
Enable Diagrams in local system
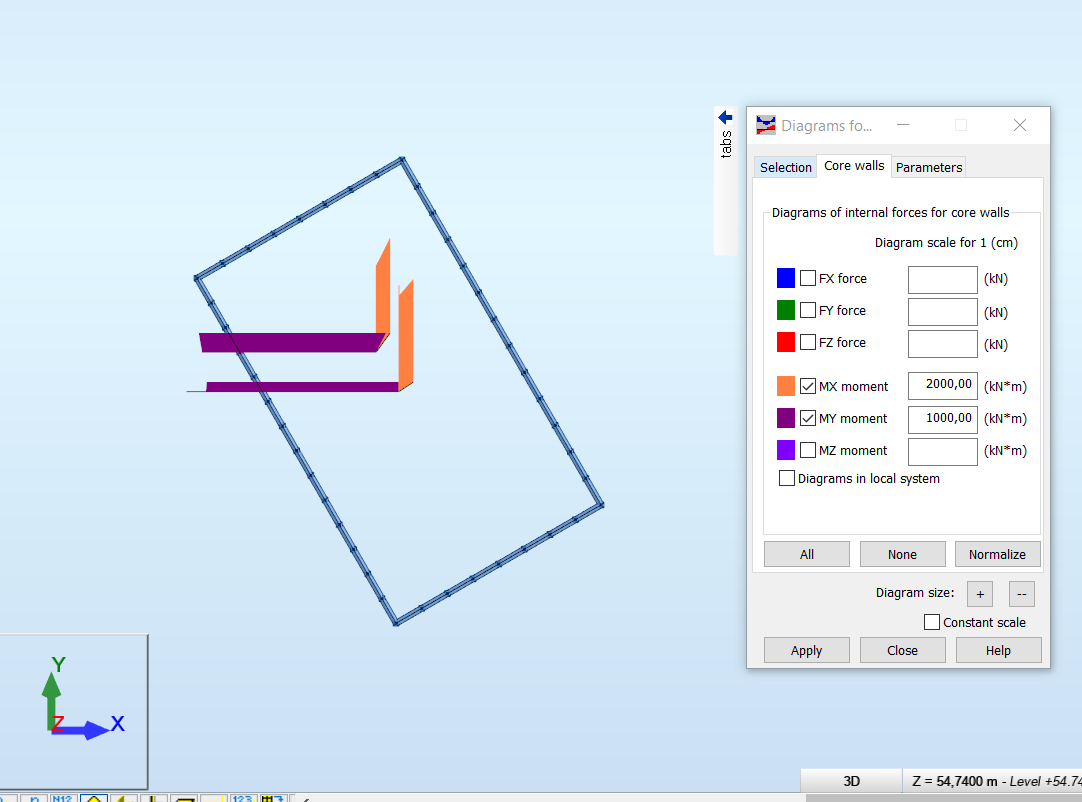point(787,478)
